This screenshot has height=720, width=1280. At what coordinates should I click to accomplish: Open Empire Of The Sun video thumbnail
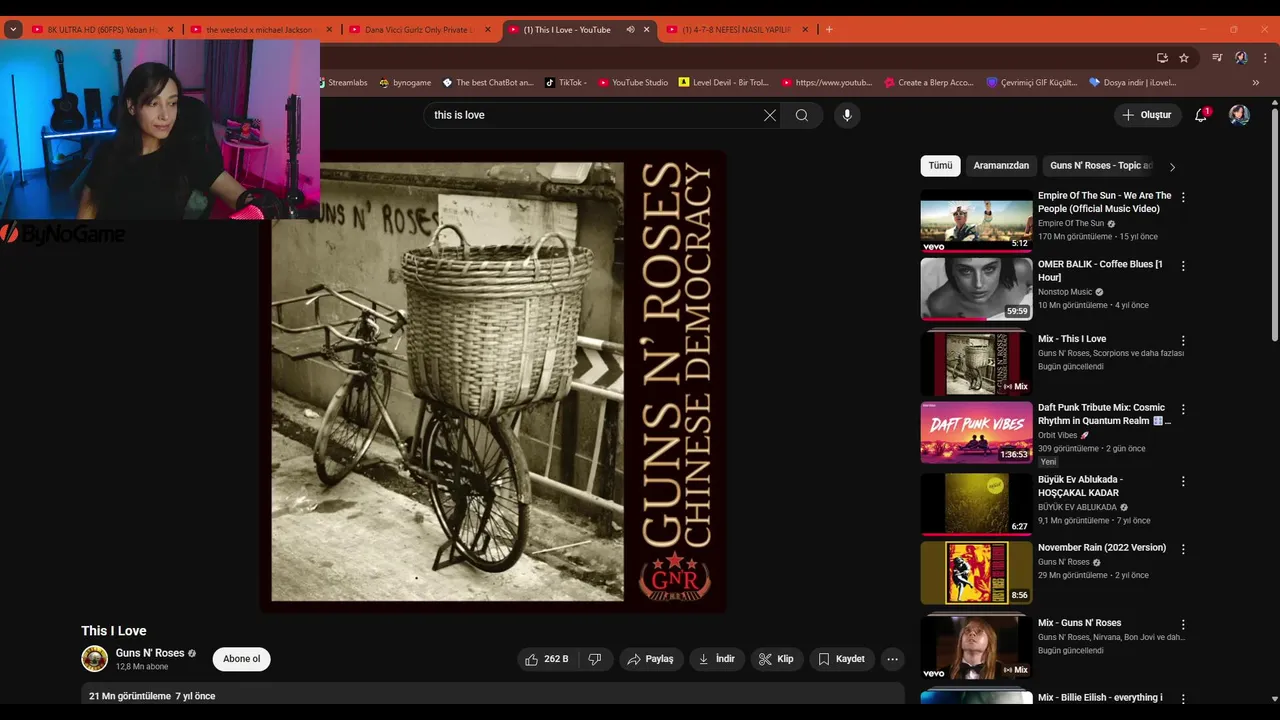(976, 221)
